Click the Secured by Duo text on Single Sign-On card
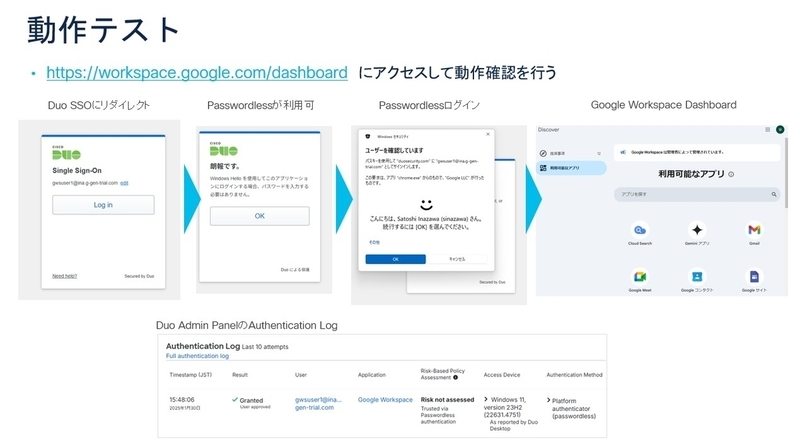Viewport: 800px width, 443px height. coord(139,276)
